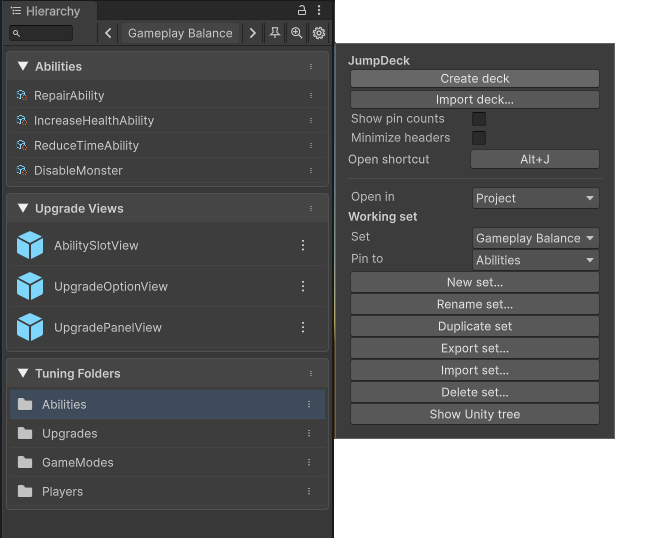Click the hierarchy search field
The image size is (651, 538).
point(41,33)
